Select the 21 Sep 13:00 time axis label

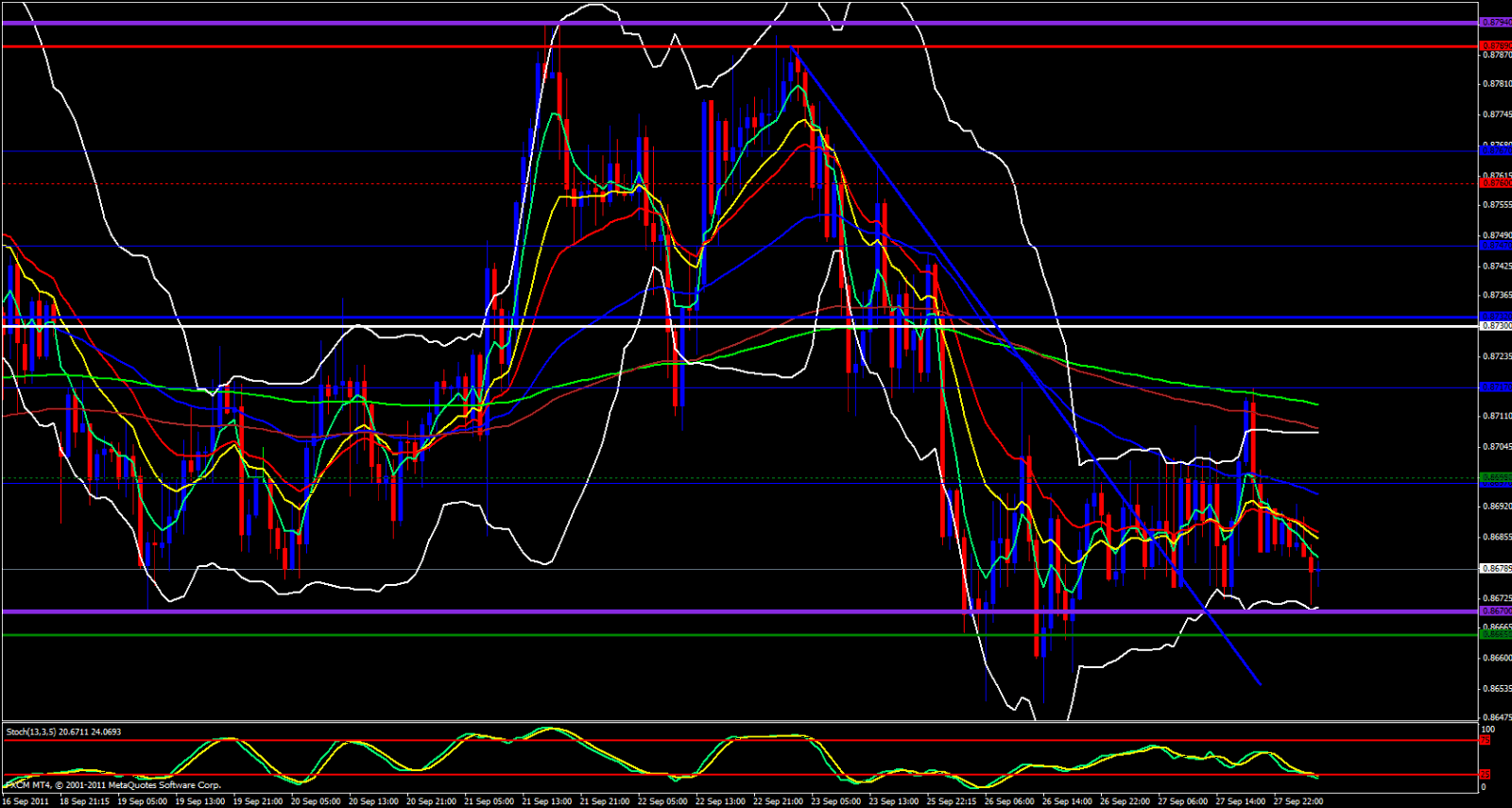(x=546, y=801)
